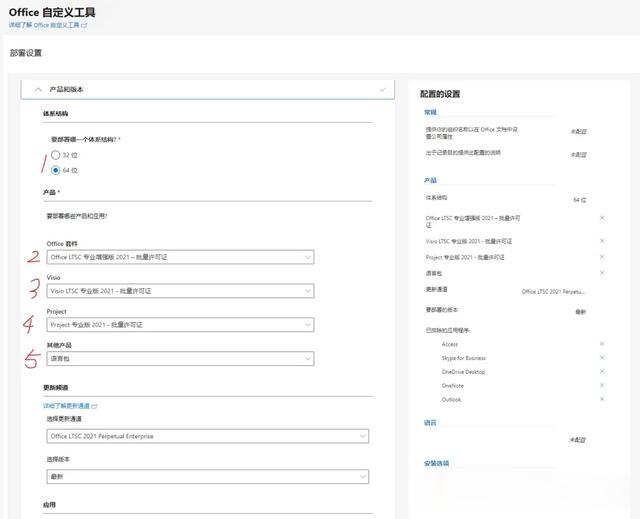Click the 产品和版本 section header title
Viewport: 640px width, 519px height.
click(x=66, y=89)
